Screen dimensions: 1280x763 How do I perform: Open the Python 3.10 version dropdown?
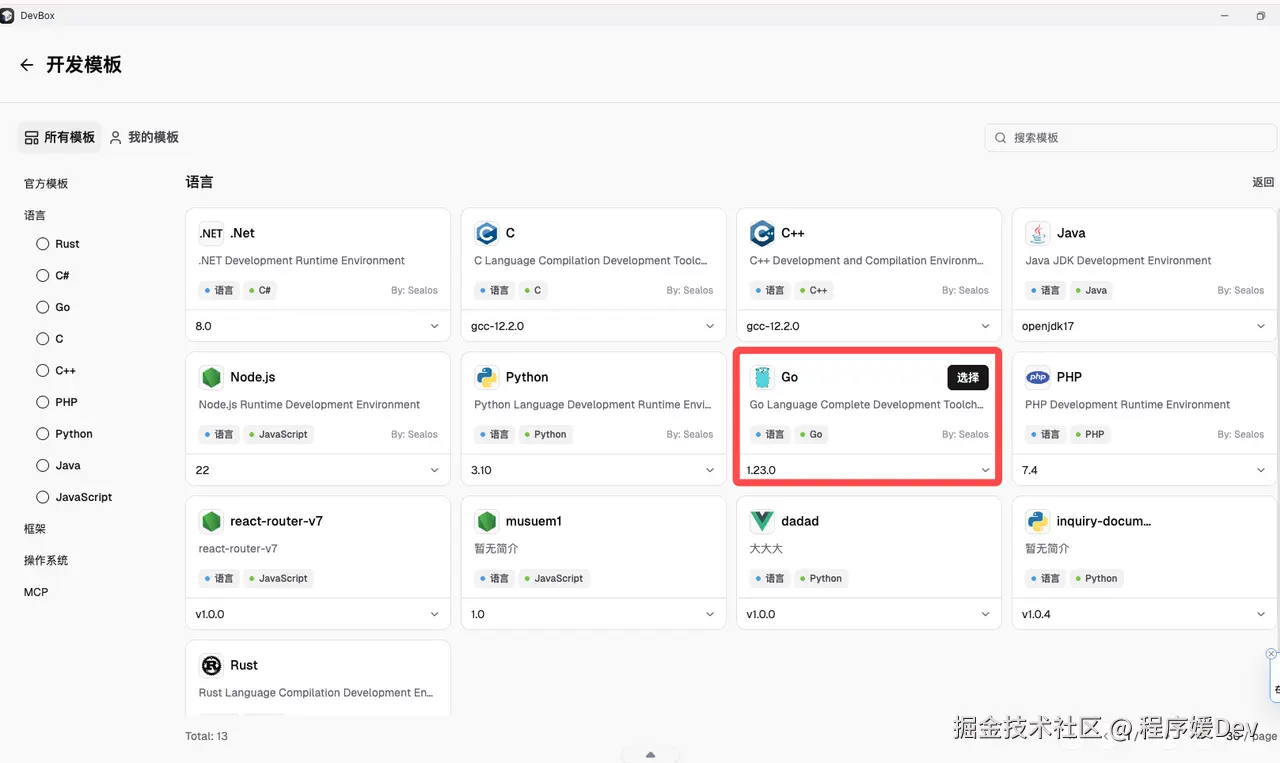tap(593, 470)
